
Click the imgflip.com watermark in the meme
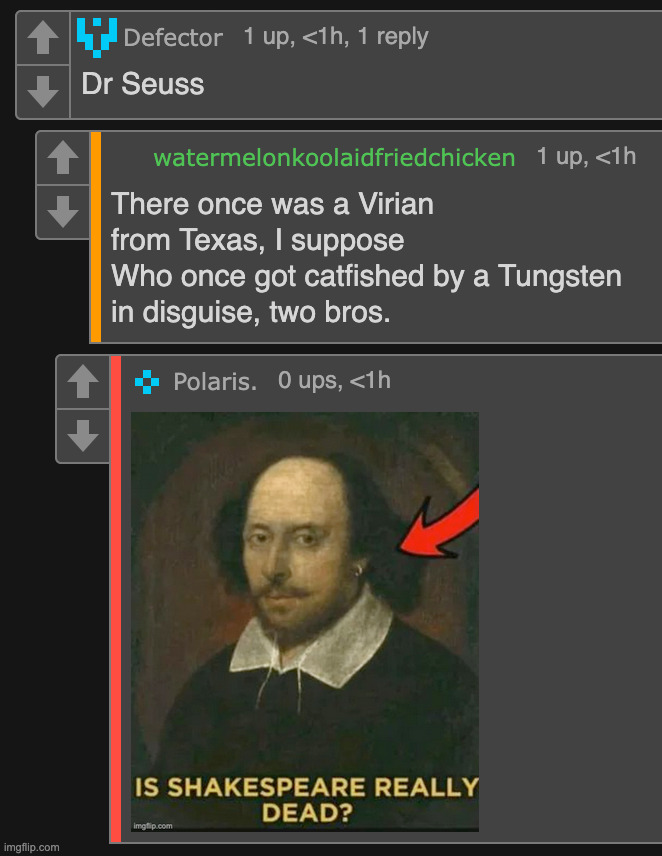[153, 825]
